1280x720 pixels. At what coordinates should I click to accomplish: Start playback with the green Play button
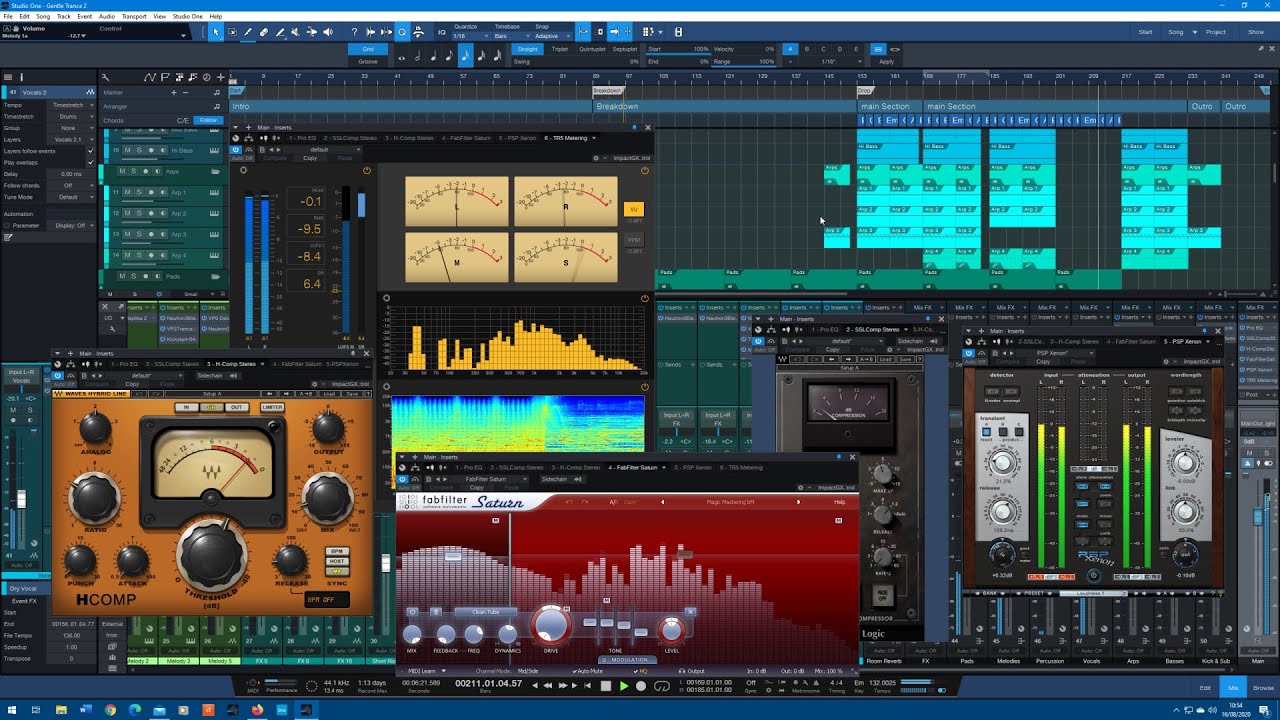coord(623,686)
